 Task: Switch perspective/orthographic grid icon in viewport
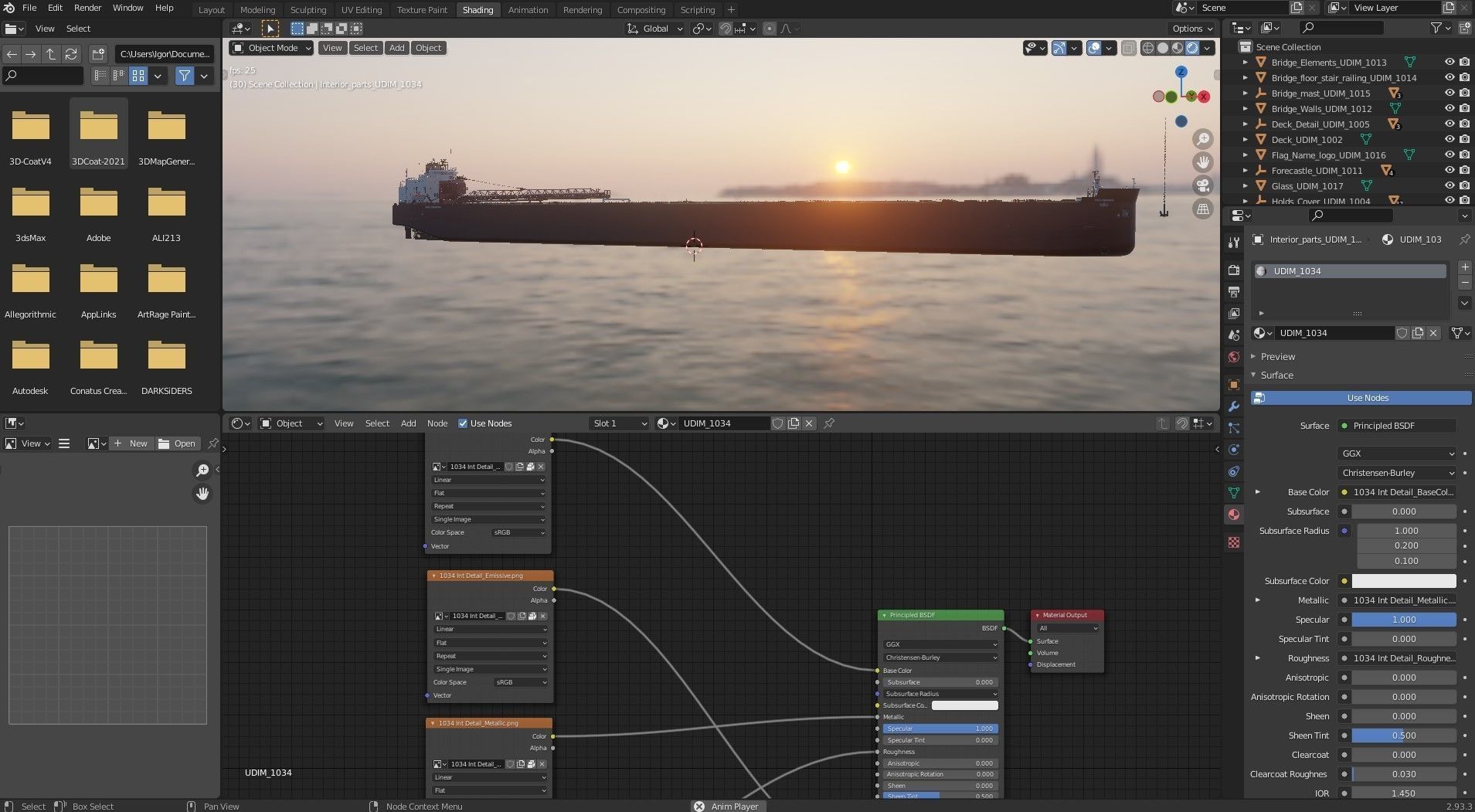1202,209
